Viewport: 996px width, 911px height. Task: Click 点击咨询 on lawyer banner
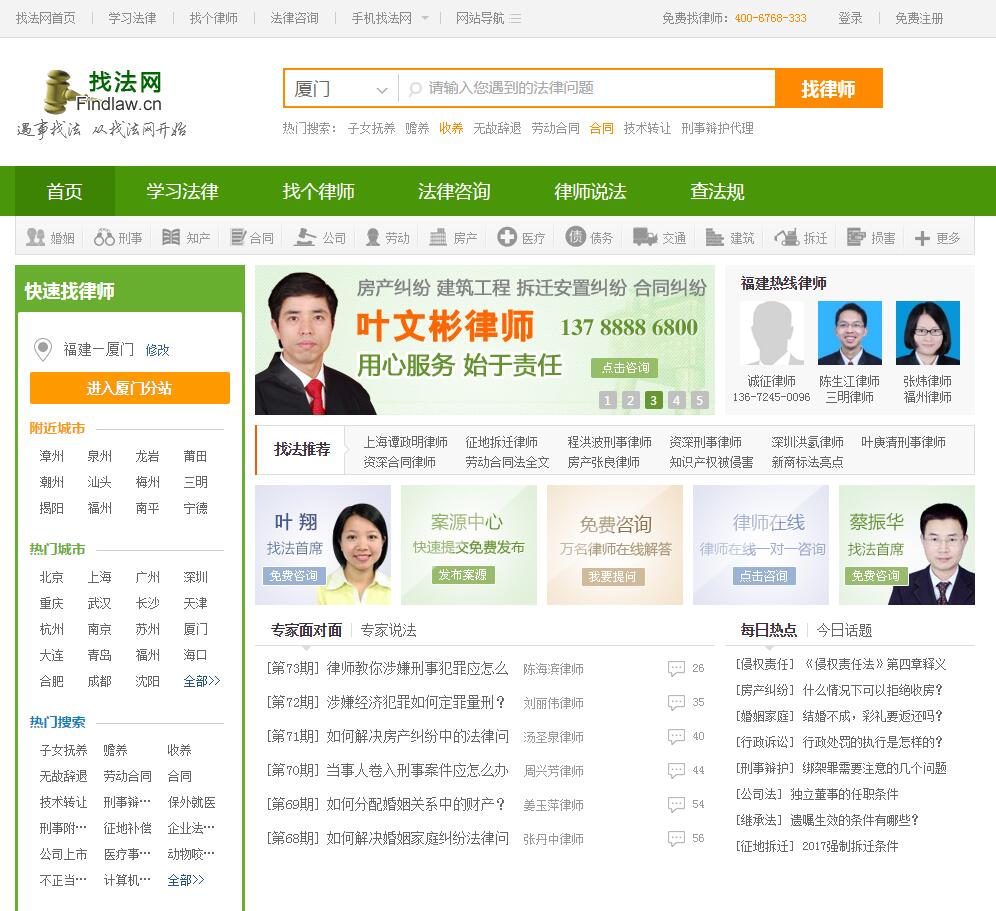tap(625, 368)
